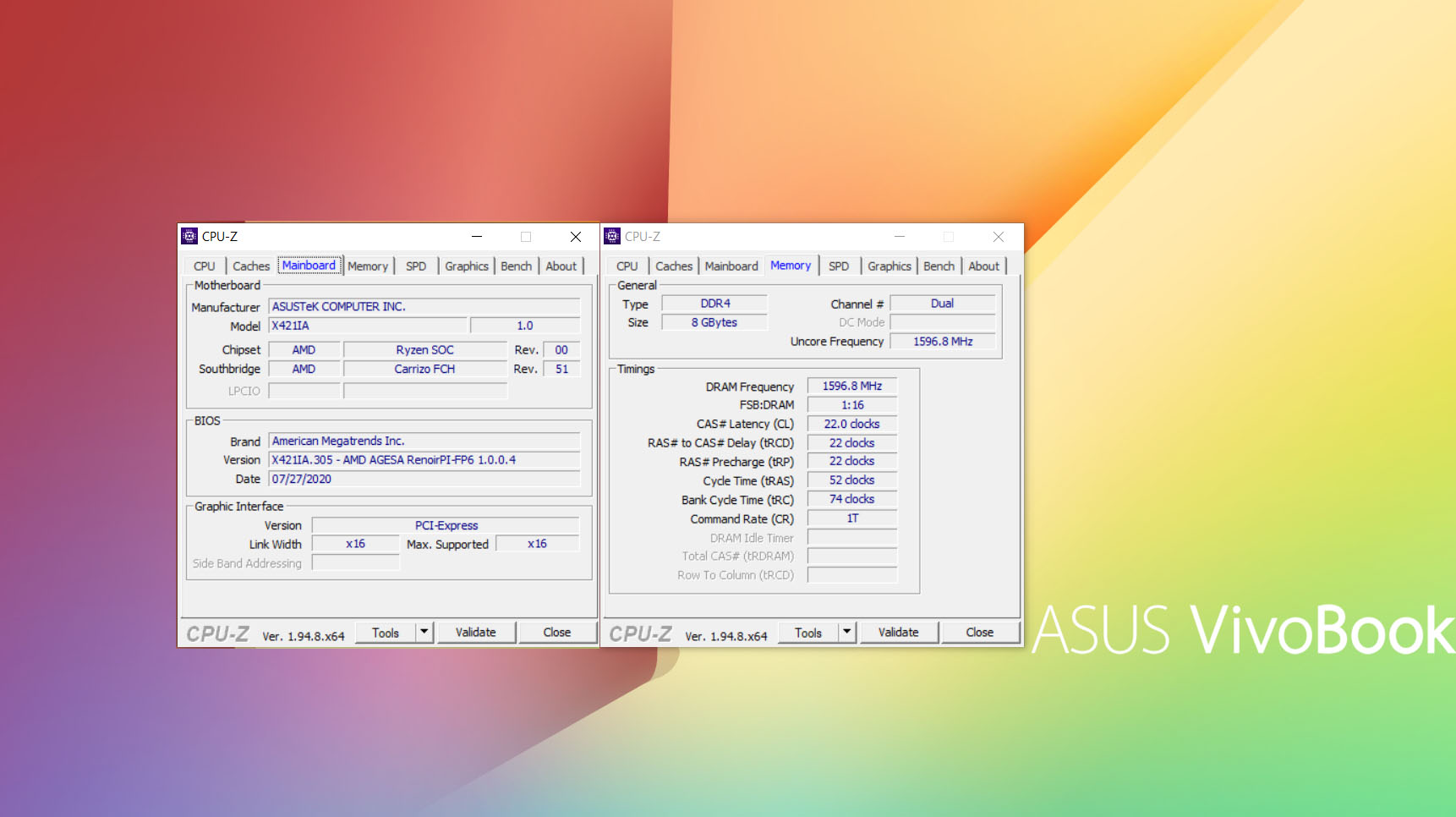Click the CPU-Z app icon in Mainboard window

tap(189, 237)
